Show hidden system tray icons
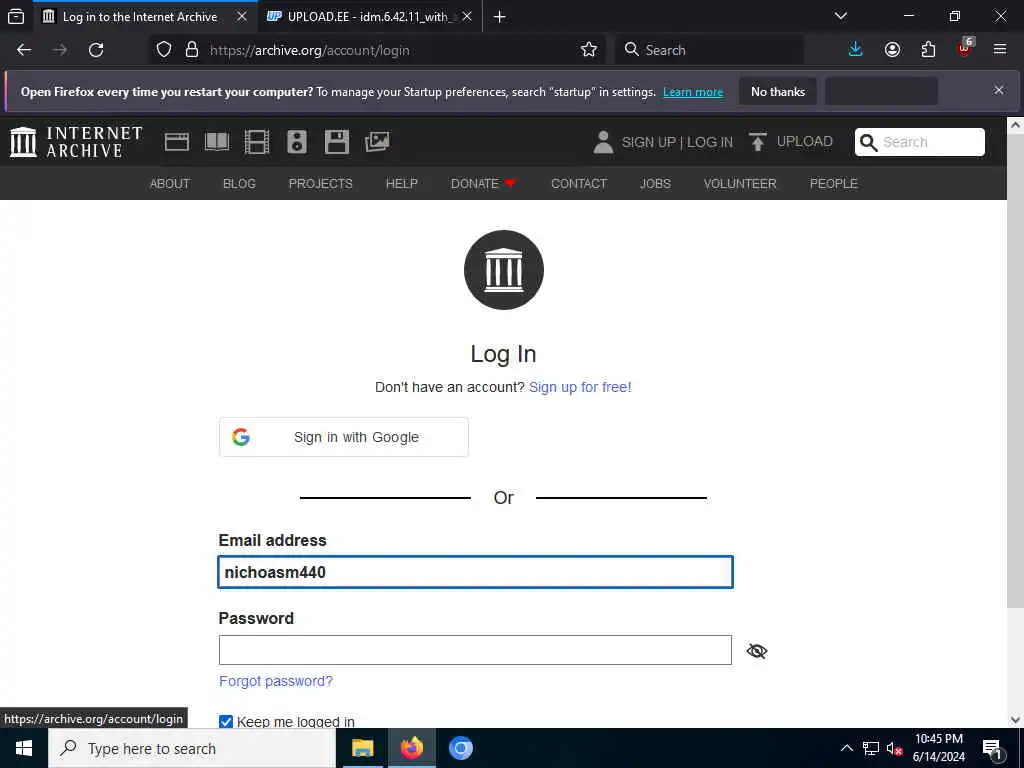Screen dimensions: 1024x768 (846, 748)
